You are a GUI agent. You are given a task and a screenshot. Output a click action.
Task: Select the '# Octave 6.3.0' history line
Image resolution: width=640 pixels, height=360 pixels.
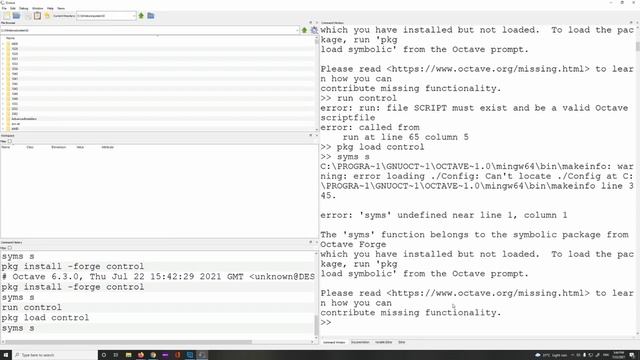pos(158,277)
